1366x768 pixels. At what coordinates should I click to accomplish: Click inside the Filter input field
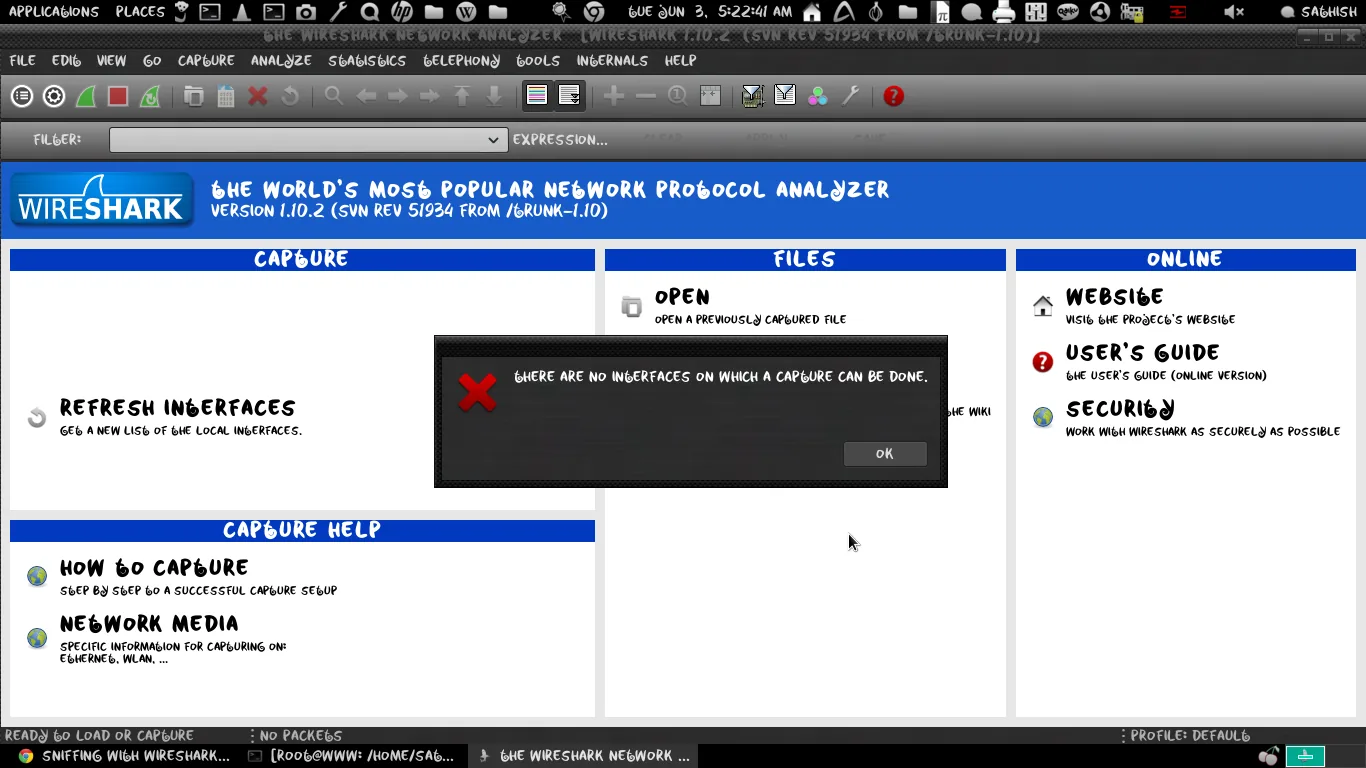[297, 140]
